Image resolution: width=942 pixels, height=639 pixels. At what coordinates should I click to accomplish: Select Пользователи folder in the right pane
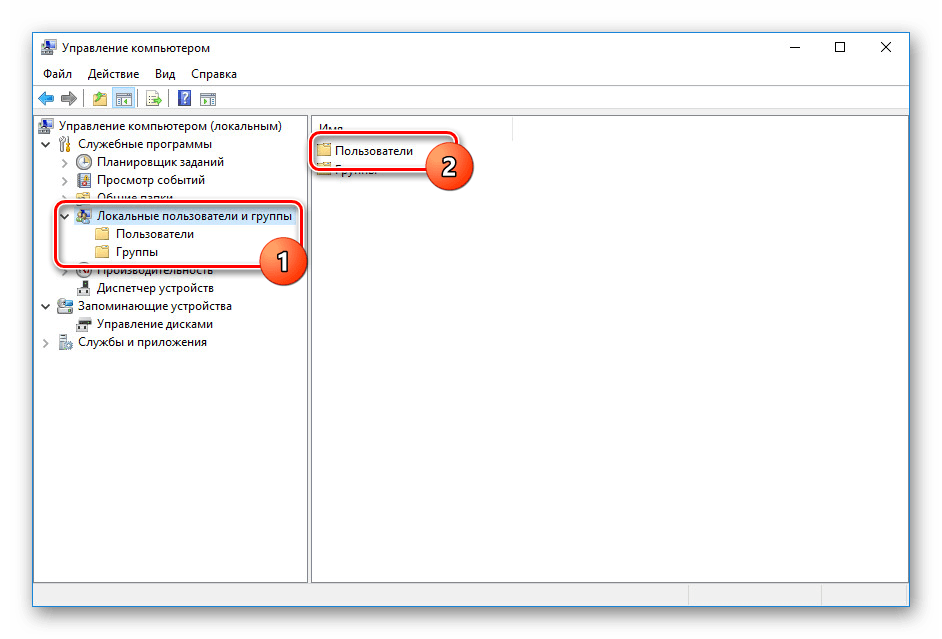(x=373, y=151)
